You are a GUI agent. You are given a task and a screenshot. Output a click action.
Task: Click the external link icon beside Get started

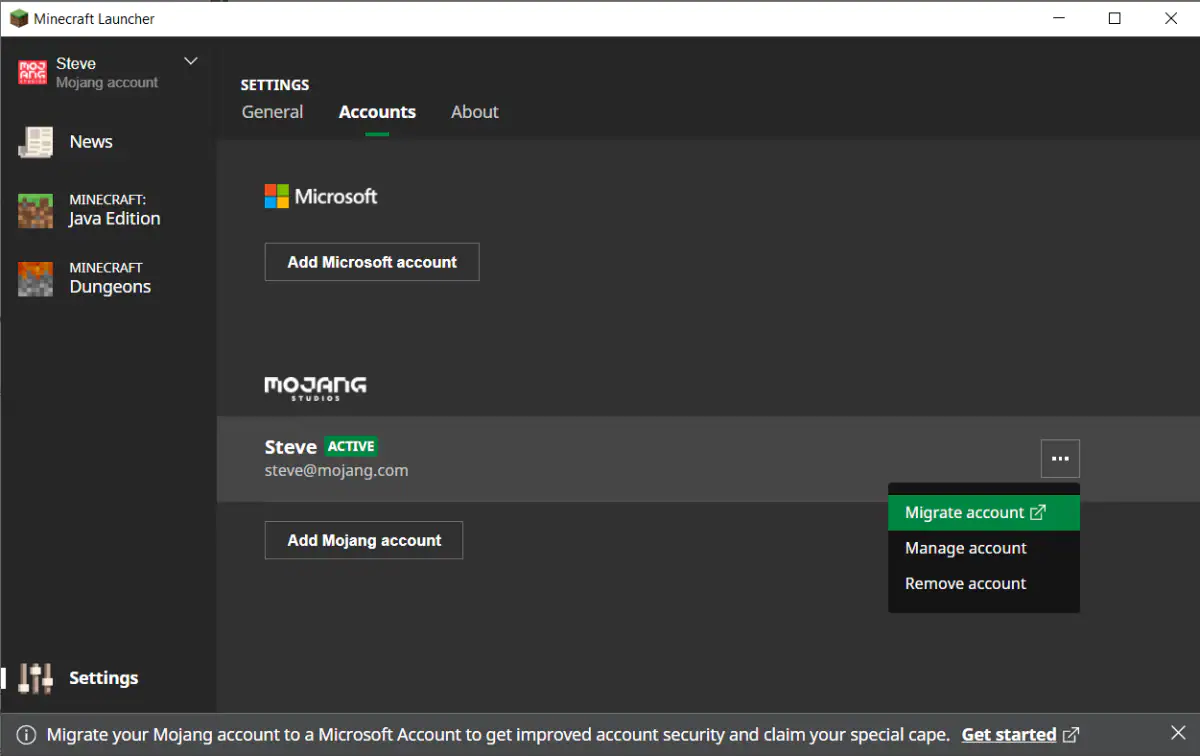click(1071, 735)
